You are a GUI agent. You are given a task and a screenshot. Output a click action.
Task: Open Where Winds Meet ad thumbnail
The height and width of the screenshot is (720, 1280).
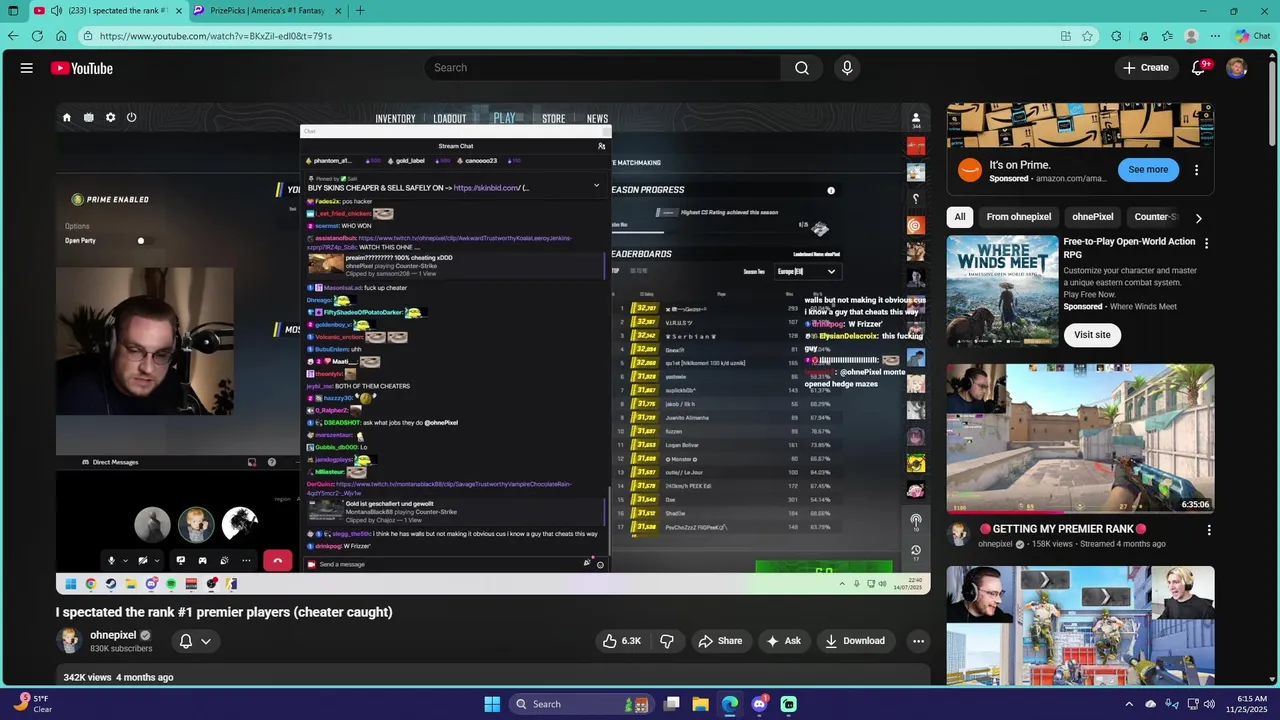coord(1002,291)
